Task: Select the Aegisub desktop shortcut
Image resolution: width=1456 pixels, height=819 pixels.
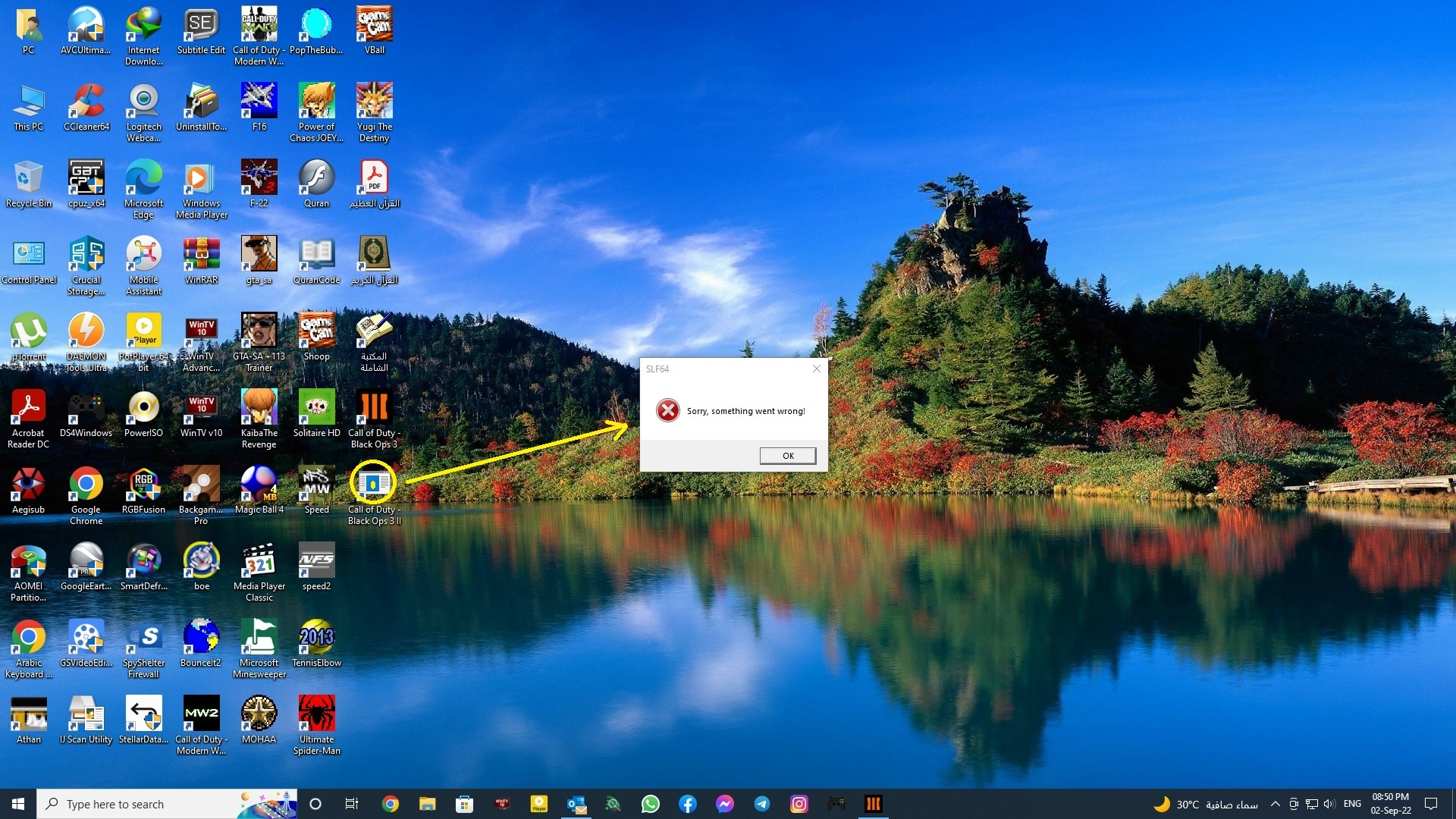Action: 28,491
